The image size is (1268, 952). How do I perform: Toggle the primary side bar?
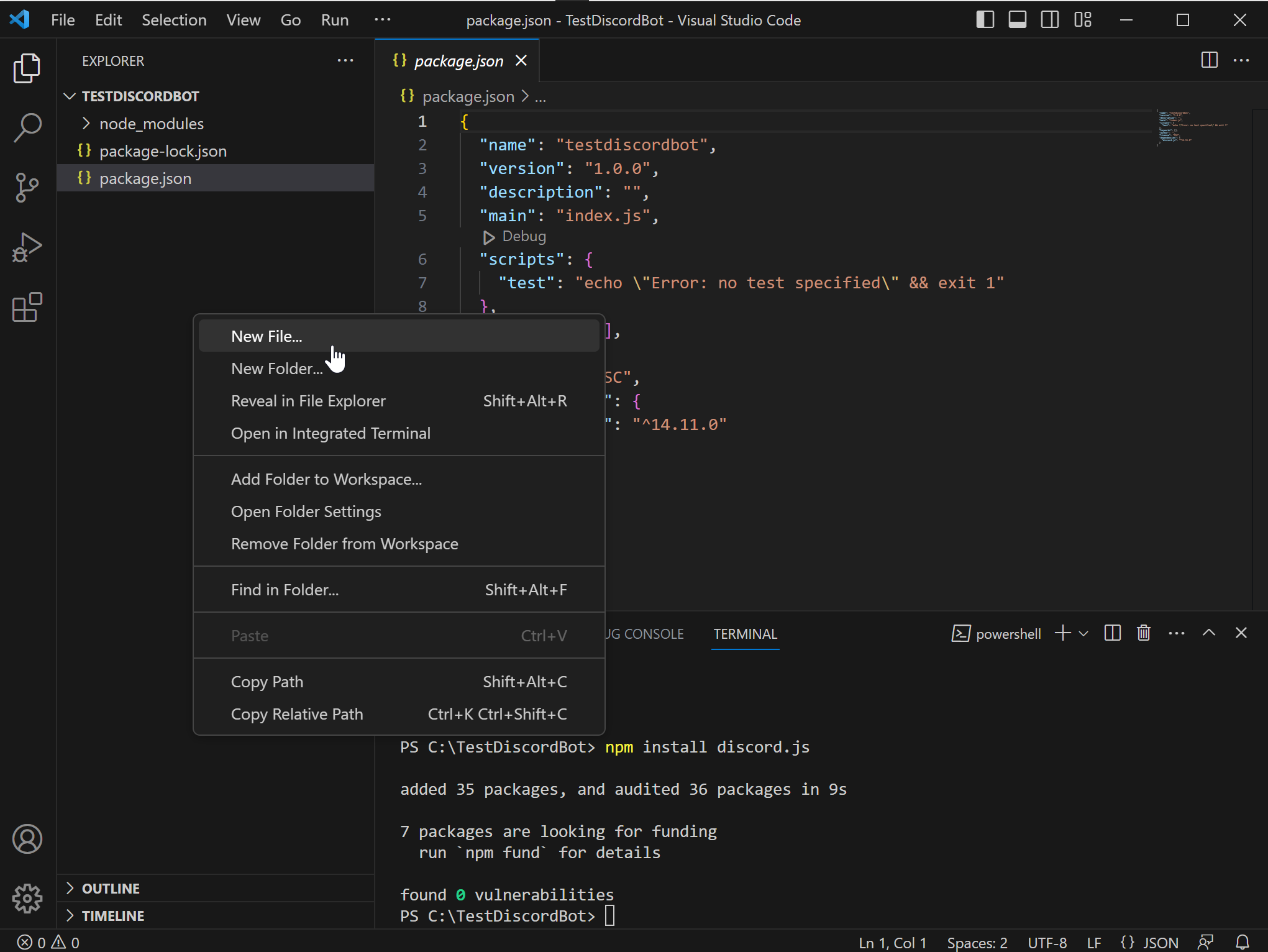pos(985,20)
